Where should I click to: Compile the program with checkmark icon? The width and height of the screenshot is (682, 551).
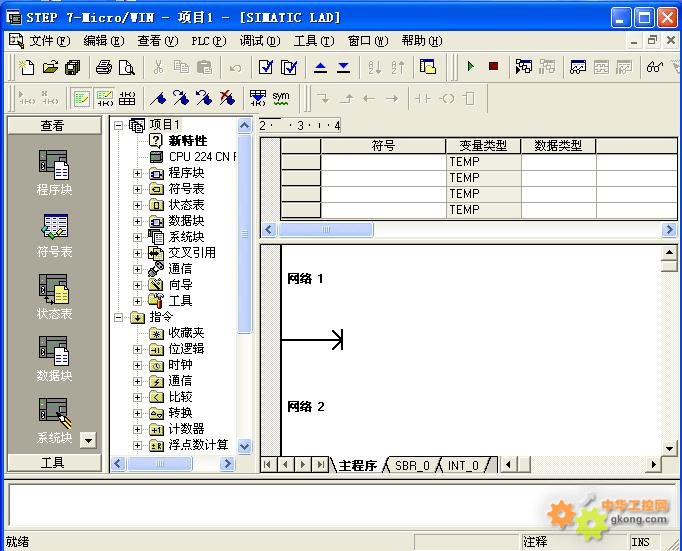point(266,67)
